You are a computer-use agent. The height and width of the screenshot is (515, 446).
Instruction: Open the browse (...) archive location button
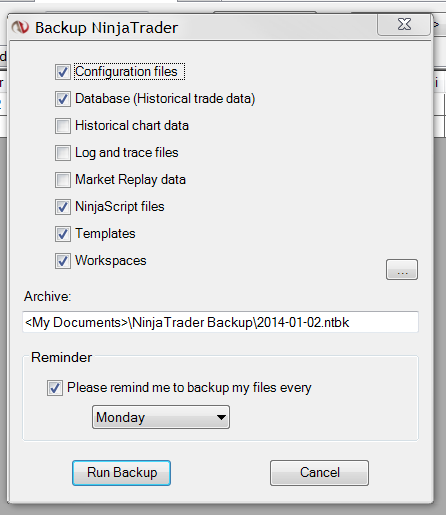click(x=402, y=269)
